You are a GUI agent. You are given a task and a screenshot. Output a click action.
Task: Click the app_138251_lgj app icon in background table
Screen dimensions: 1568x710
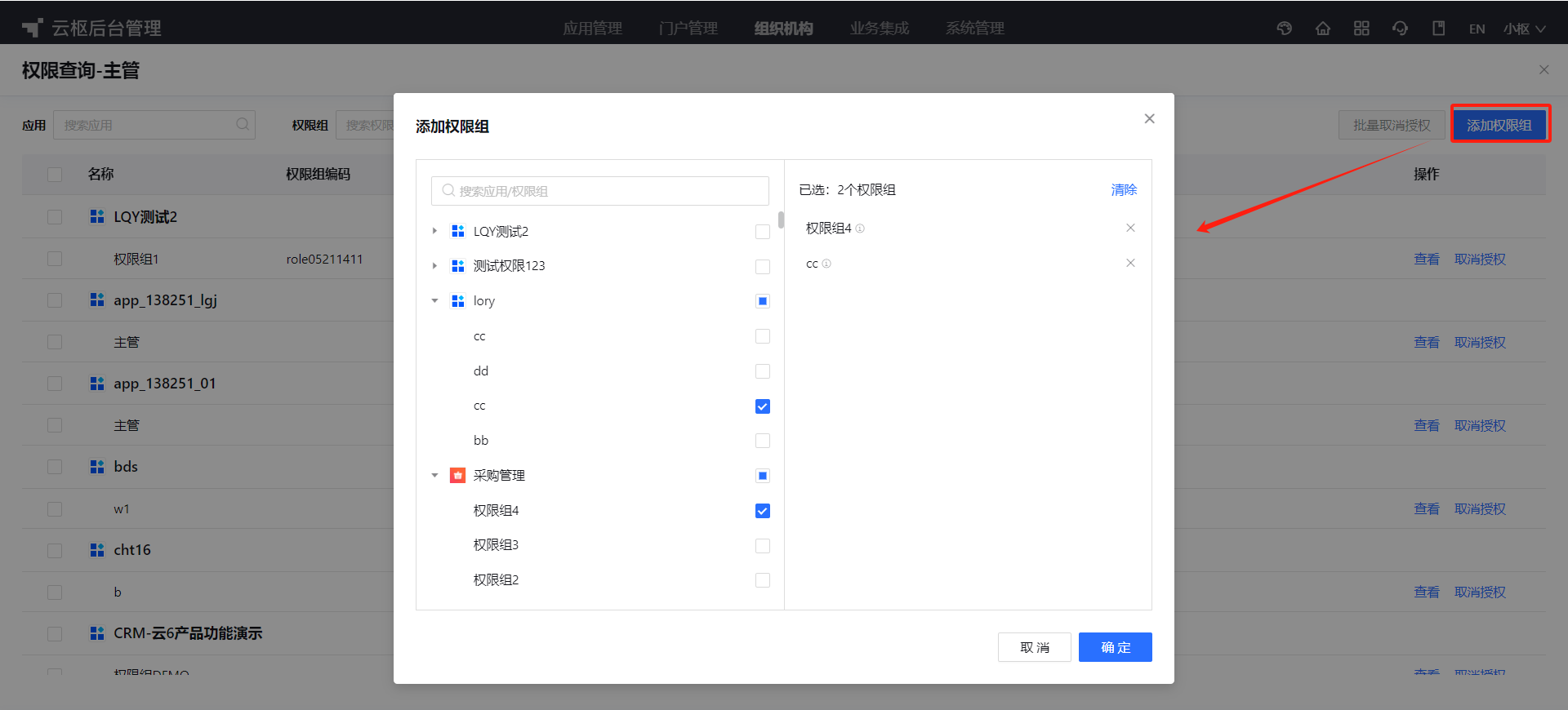click(97, 300)
